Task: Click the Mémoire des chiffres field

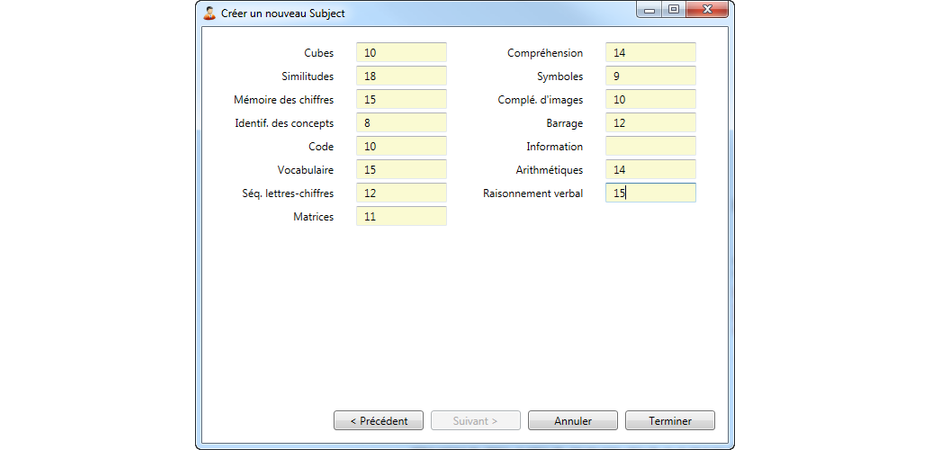Action: (x=401, y=100)
